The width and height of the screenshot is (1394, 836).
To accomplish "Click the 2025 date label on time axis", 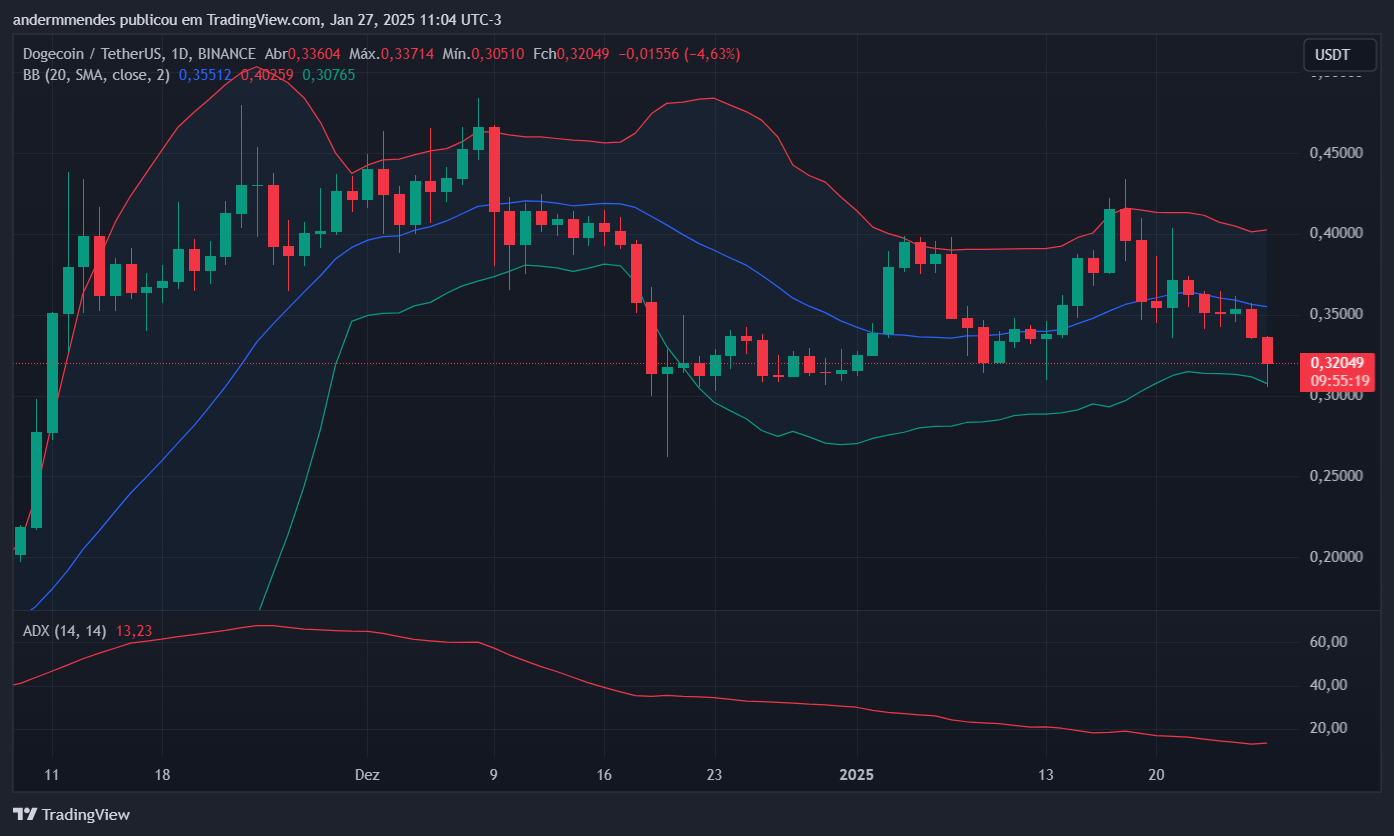I will click(x=857, y=775).
